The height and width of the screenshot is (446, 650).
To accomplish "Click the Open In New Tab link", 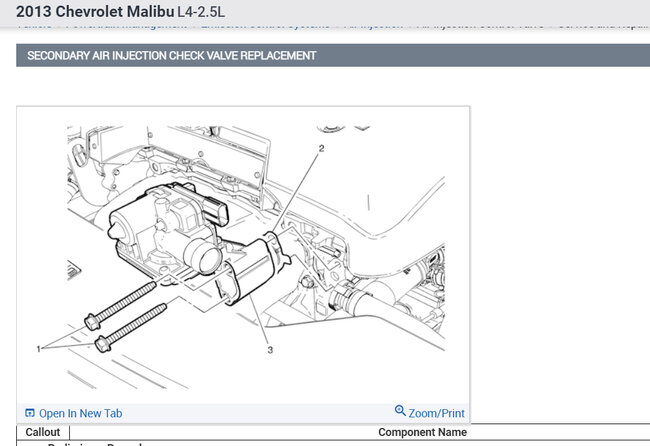I will (80, 413).
